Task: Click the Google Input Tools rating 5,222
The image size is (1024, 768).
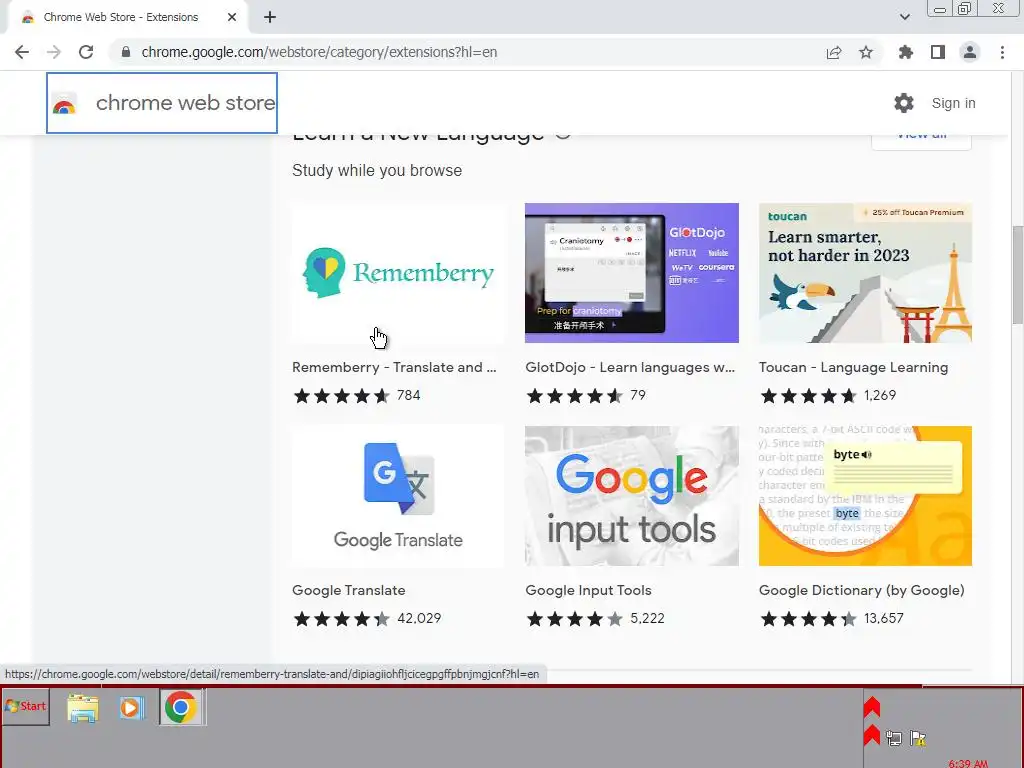Action: [595, 618]
